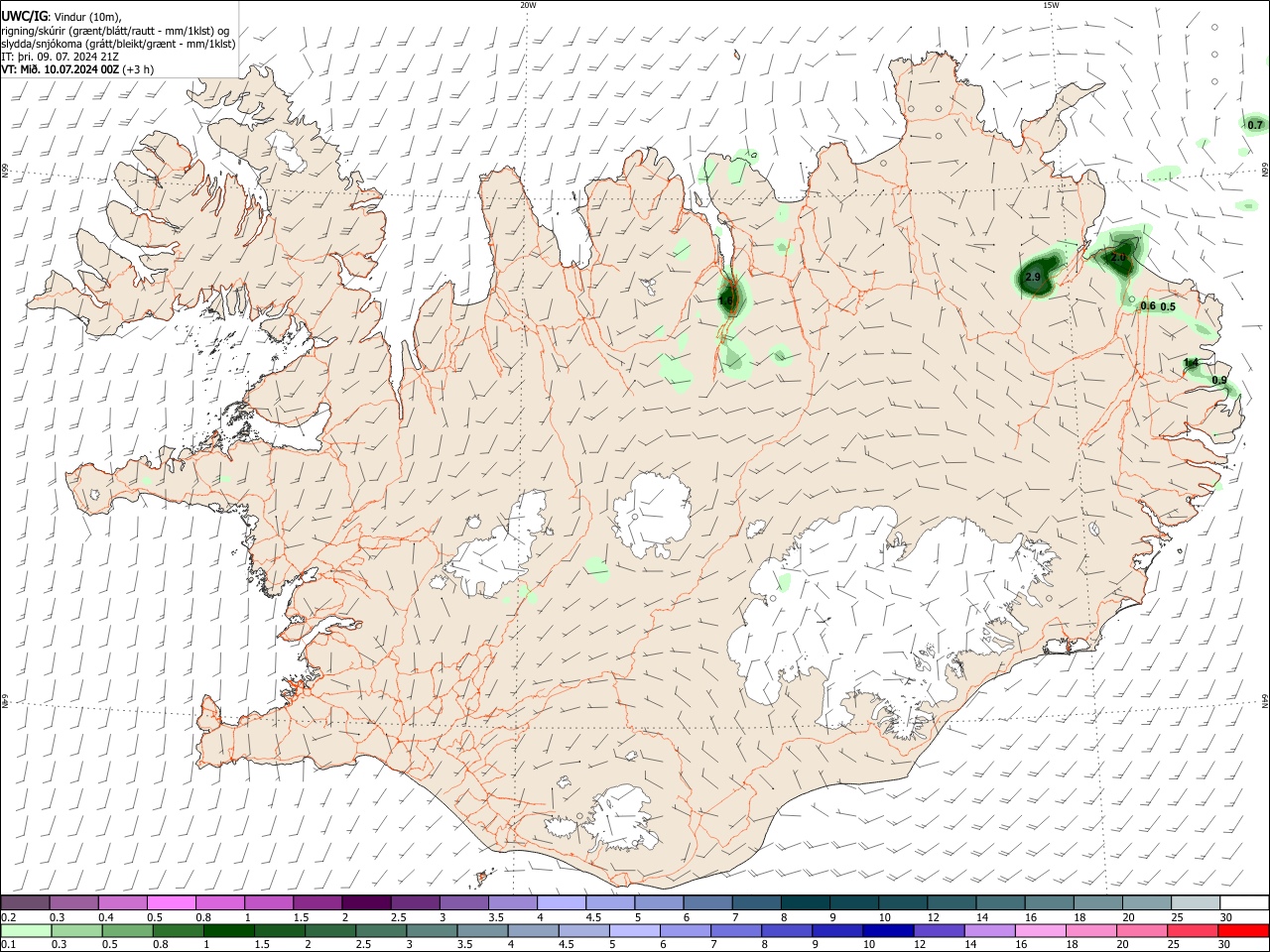Pick the bottom-row grey-blue swatch at 4
Screen dimensions: 1270x952
(x=533, y=931)
